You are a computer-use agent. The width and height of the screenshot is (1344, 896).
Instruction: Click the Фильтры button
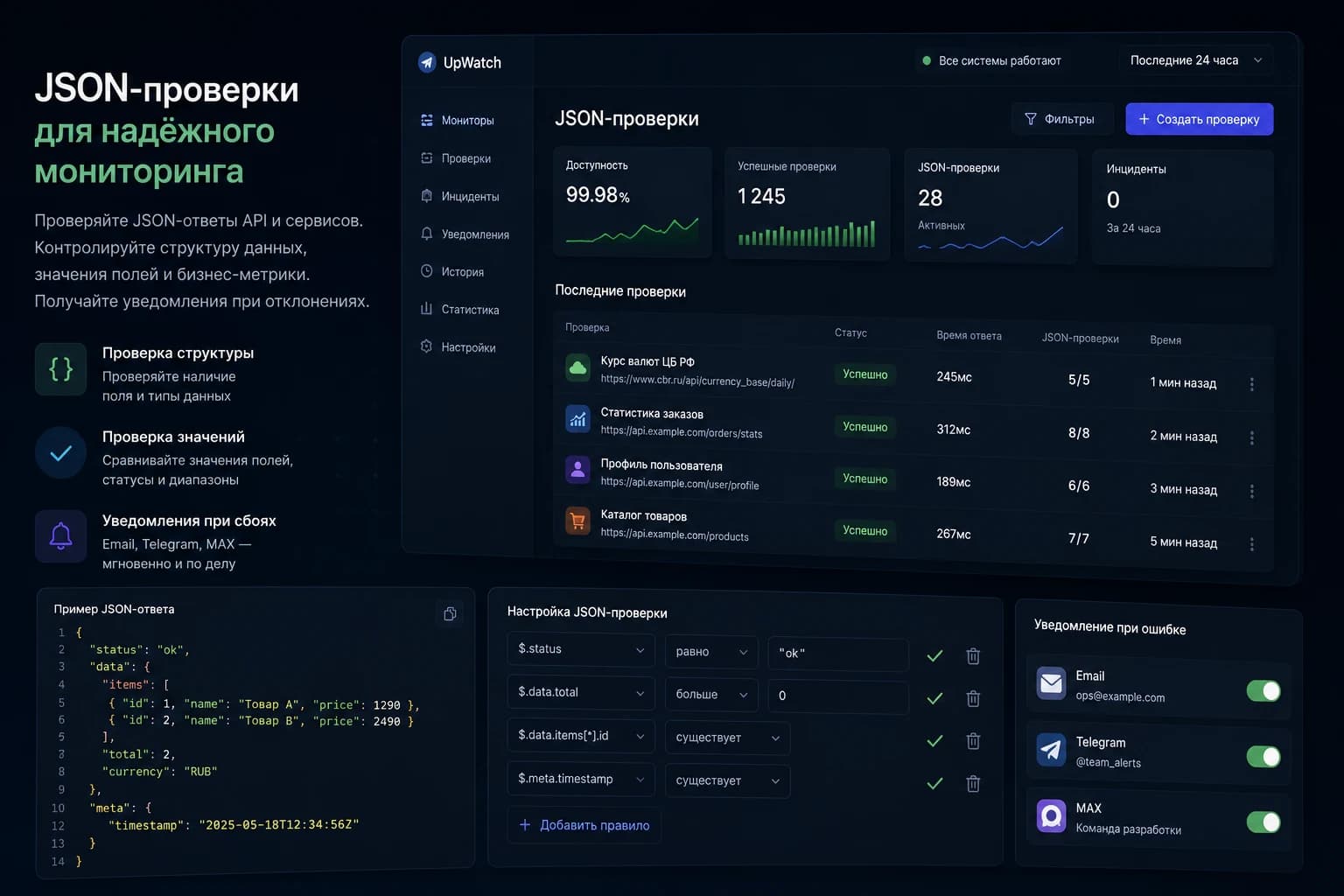(x=1060, y=119)
